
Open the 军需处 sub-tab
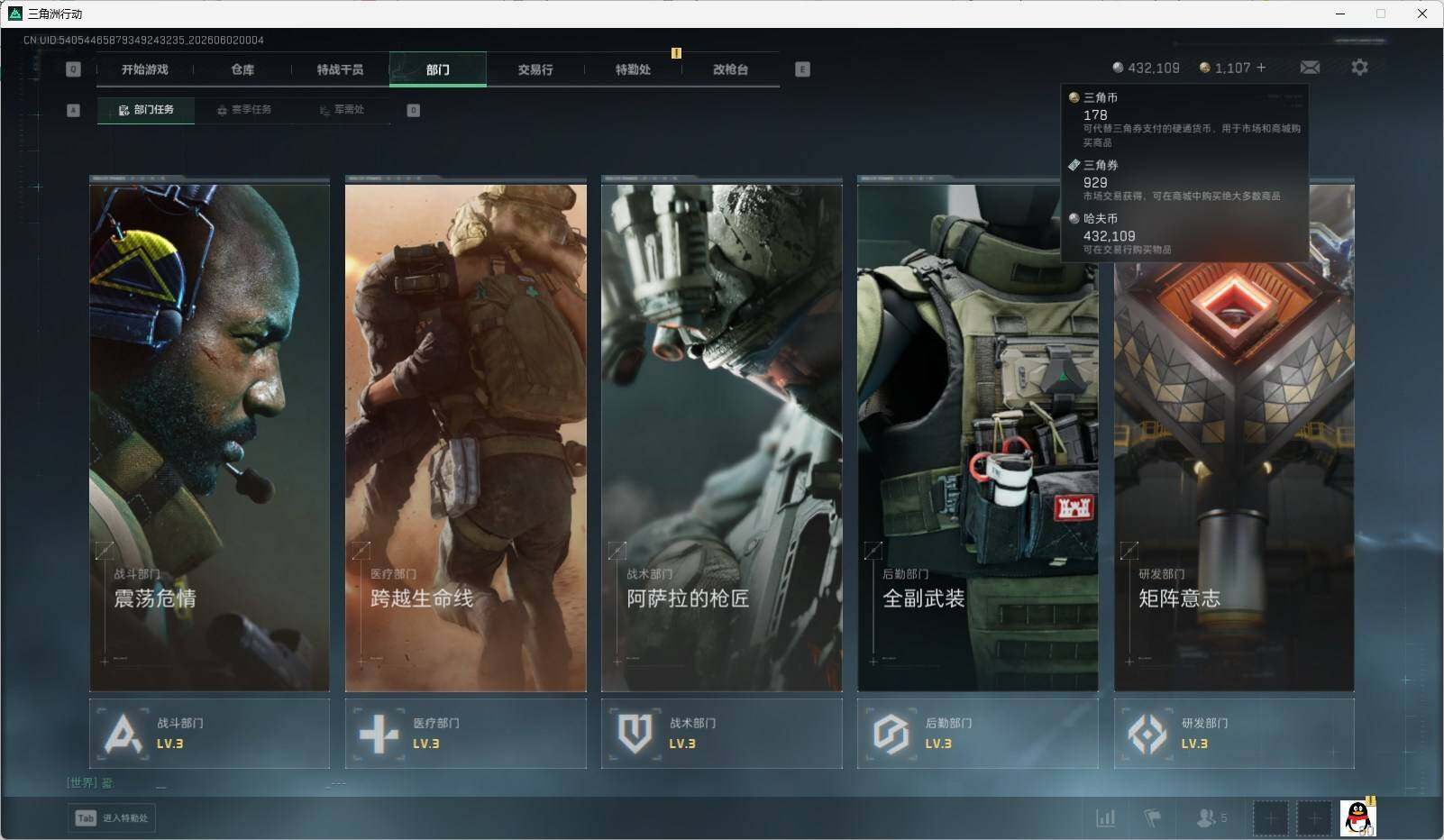pos(342,110)
